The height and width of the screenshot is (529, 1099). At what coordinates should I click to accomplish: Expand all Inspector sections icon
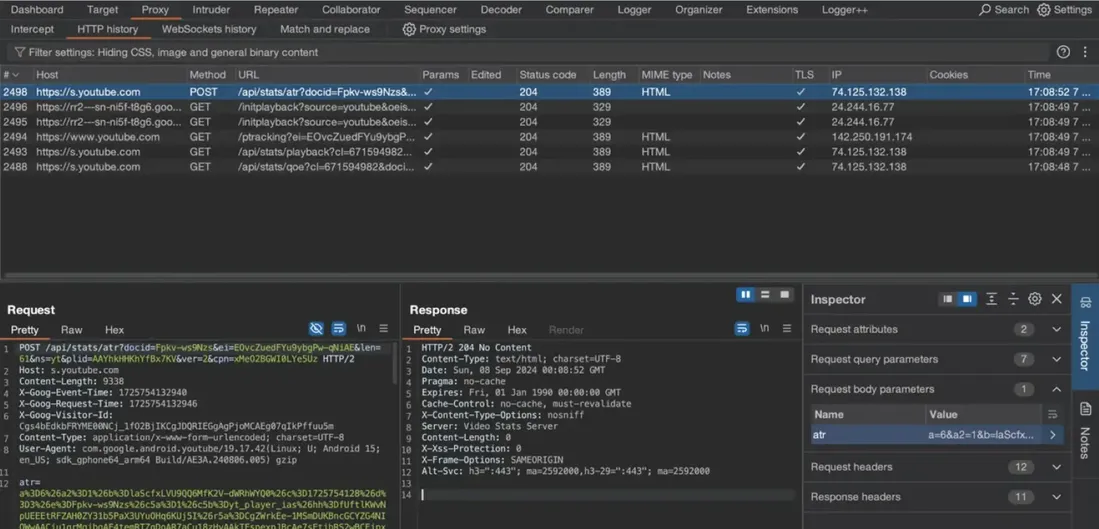pyautogui.click(x=991, y=299)
